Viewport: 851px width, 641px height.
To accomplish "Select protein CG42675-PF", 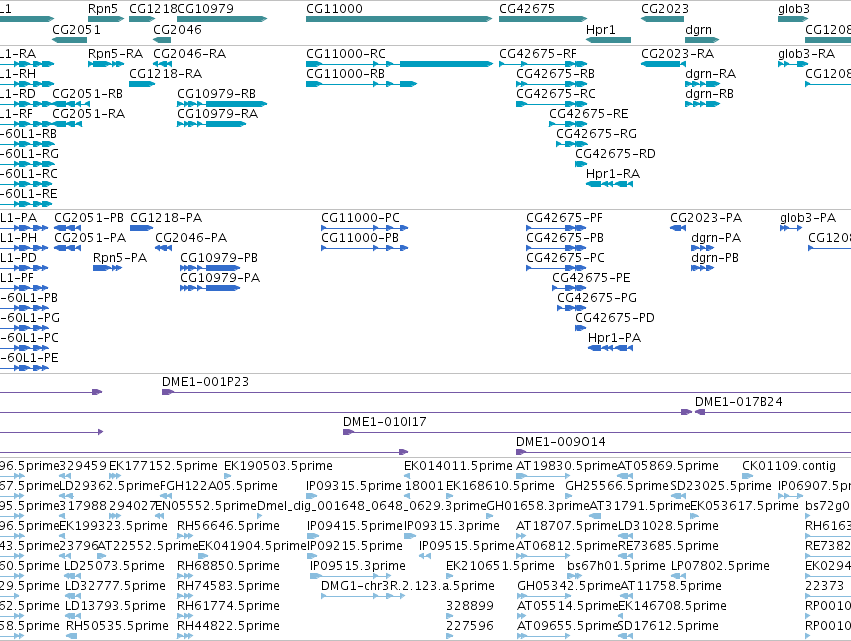I will coord(564,218).
